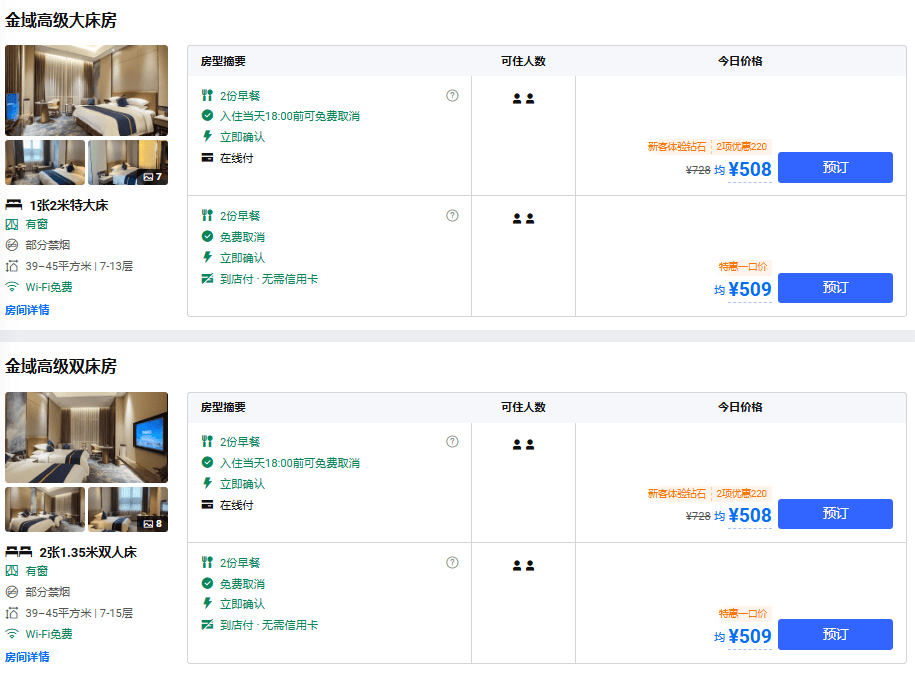Open main photo of 金域高级大床房
Image resolution: width=915 pixels, height=676 pixels.
pyautogui.click(x=86, y=90)
